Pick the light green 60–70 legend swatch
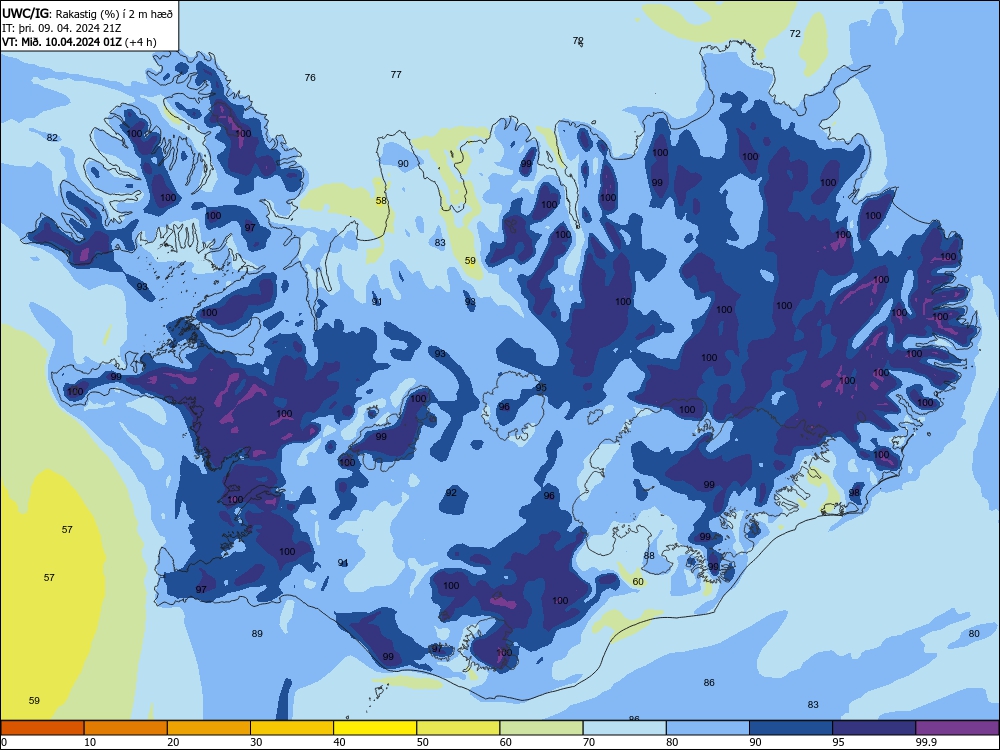The image size is (1000, 750). [x=541, y=728]
